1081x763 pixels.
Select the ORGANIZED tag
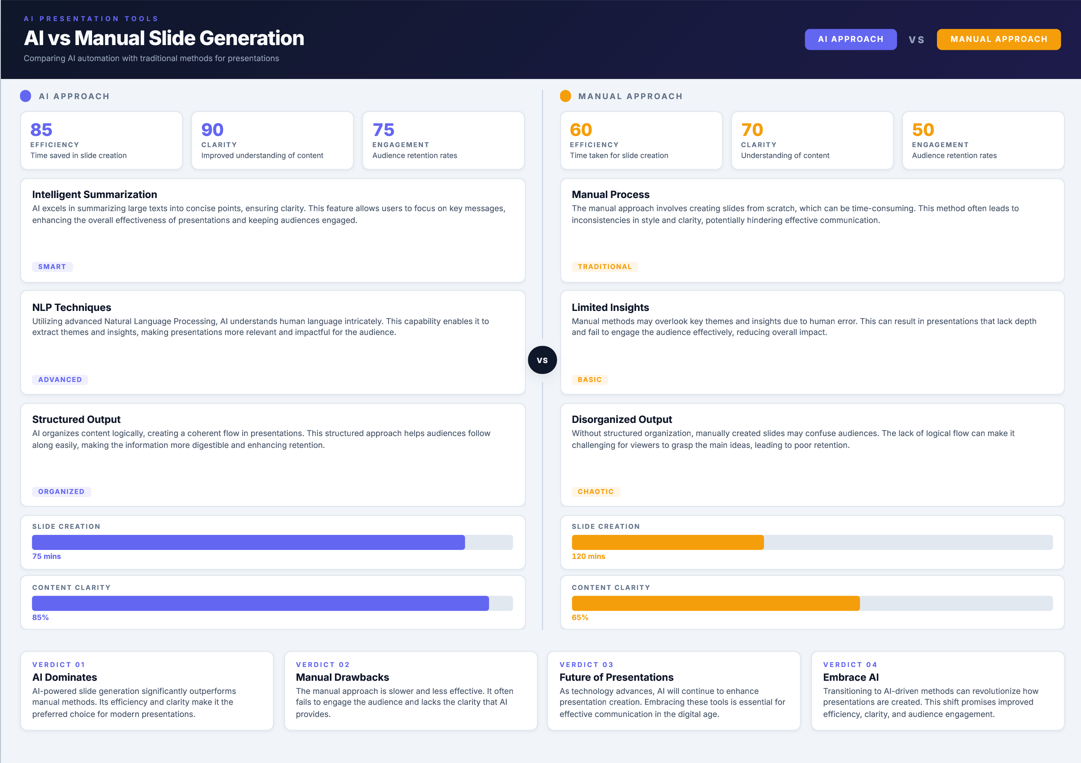point(61,492)
